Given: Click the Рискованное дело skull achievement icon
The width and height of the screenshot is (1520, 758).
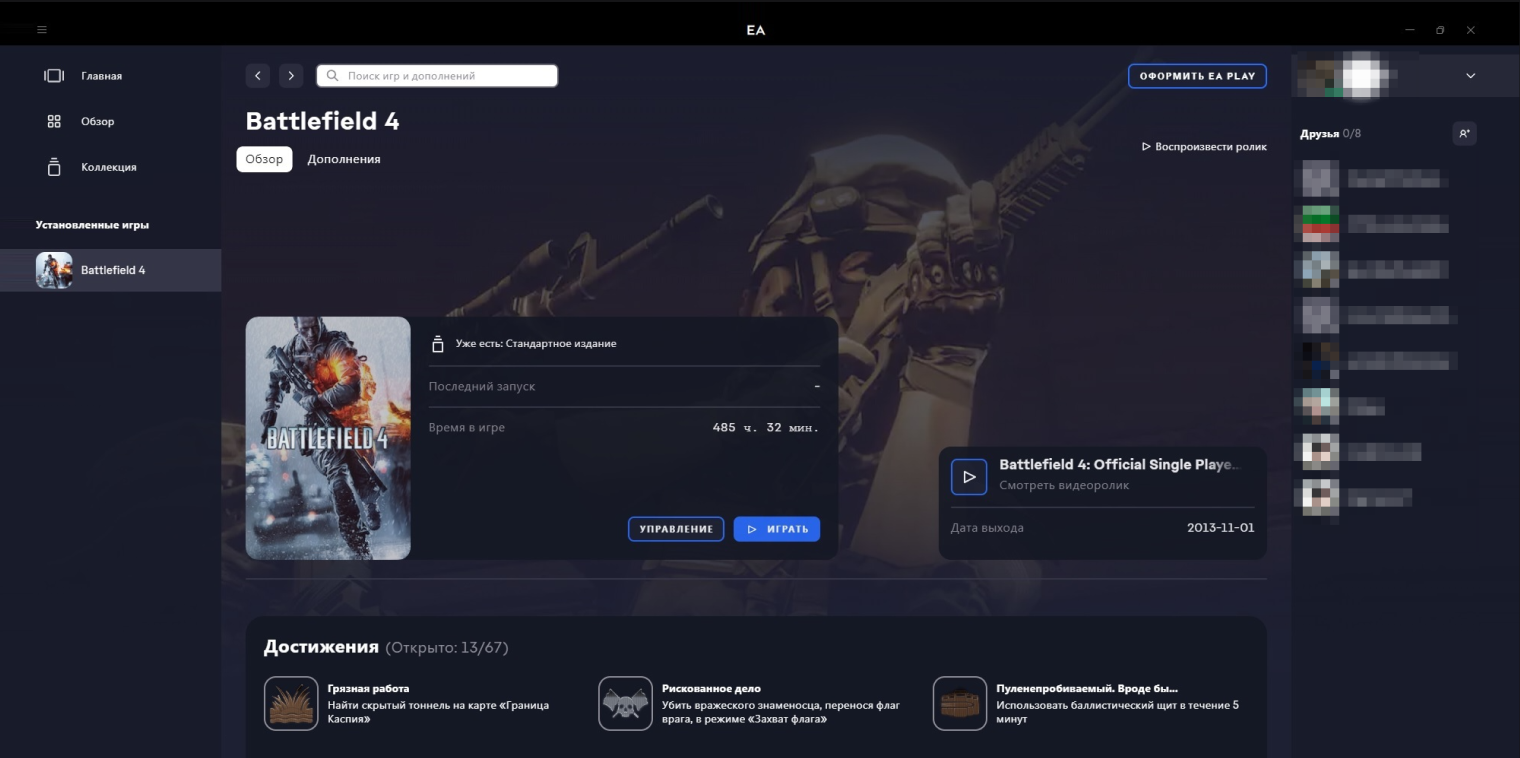Looking at the screenshot, I should 625,703.
